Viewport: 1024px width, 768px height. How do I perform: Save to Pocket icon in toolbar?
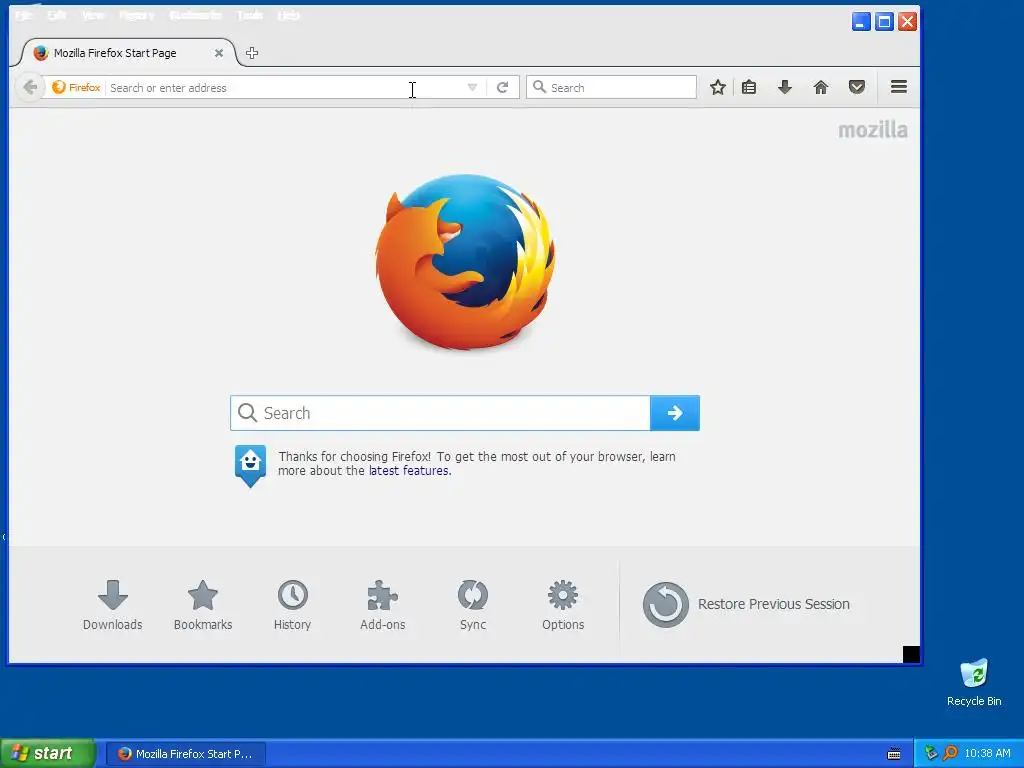[857, 87]
